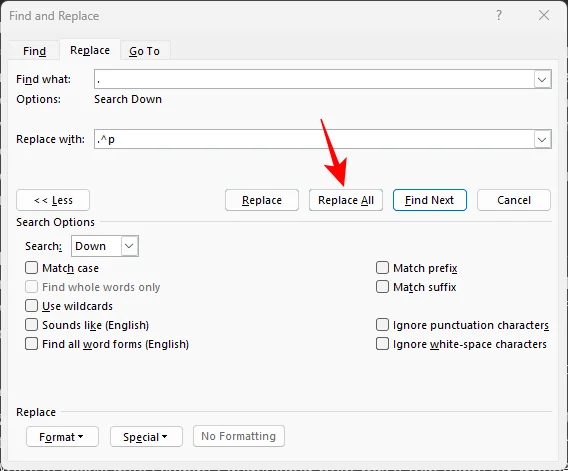568x471 pixels.
Task: Open the Format menu button
Action: coord(62,437)
